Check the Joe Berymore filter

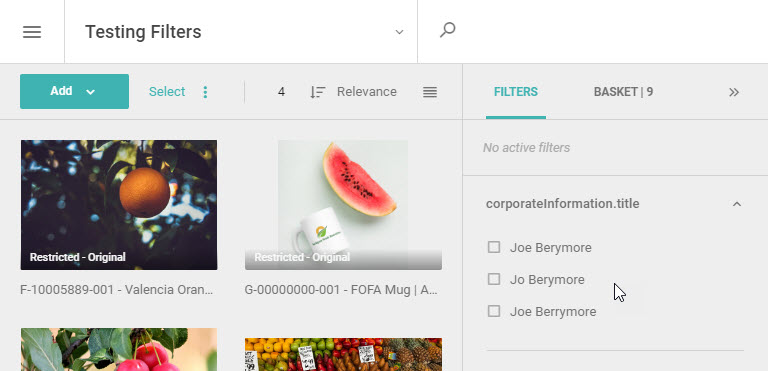pos(494,247)
